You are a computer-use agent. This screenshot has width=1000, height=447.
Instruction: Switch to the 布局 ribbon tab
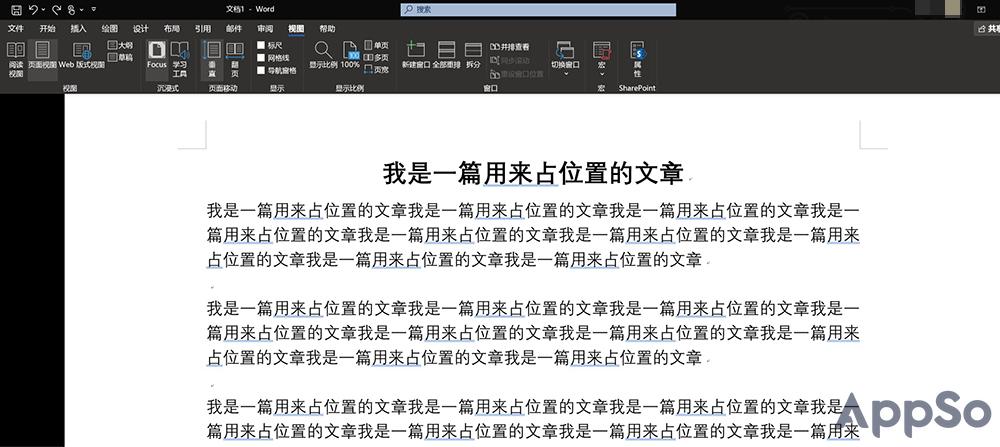tap(172, 29)
